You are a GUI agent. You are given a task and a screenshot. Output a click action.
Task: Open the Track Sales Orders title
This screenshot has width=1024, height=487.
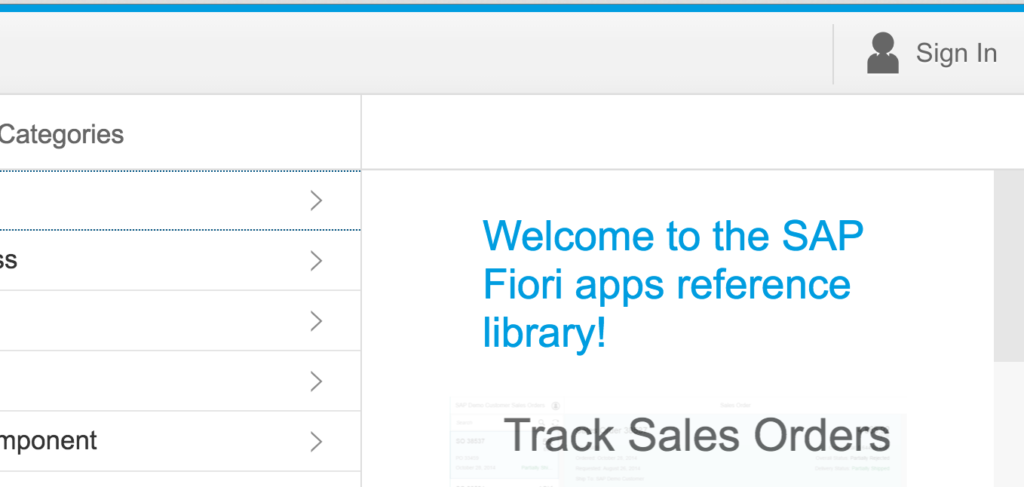click(697, 435)
